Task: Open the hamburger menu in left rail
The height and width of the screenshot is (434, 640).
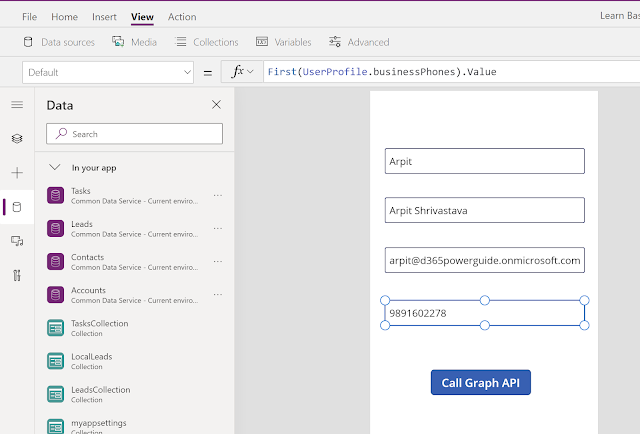Action: click(17, 105)
